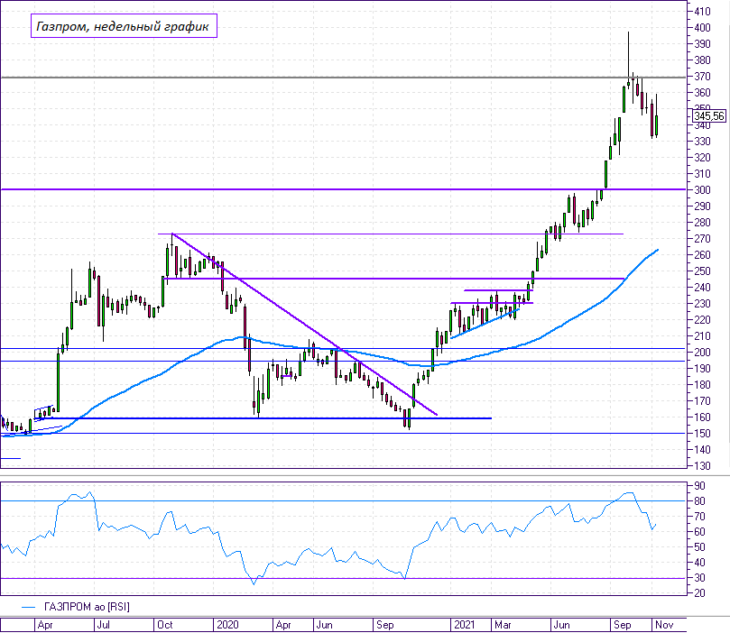The image size is (730, 633).
Task: Click the 390 price axis label
Action: tap(702, 44)
